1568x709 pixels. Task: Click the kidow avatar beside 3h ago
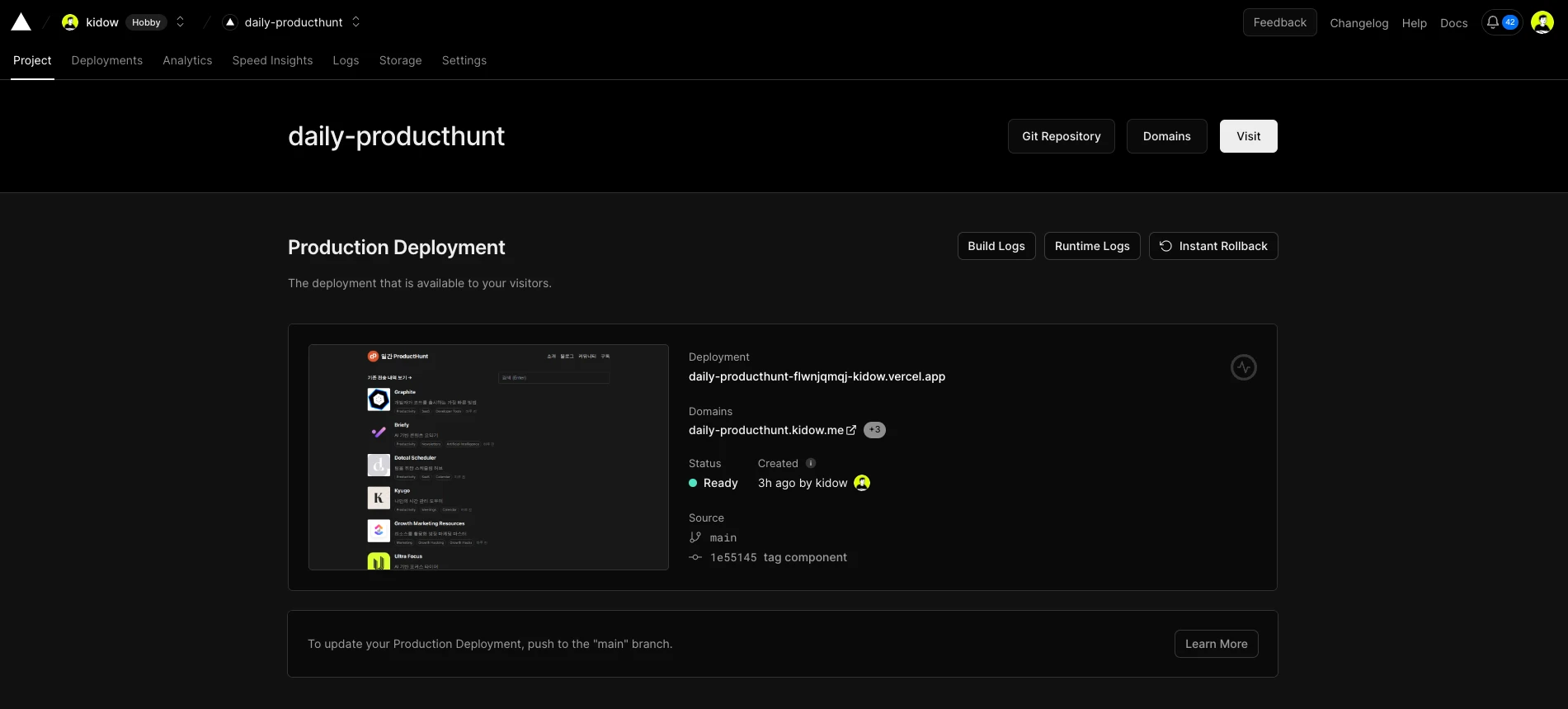[x=862, y=483]
